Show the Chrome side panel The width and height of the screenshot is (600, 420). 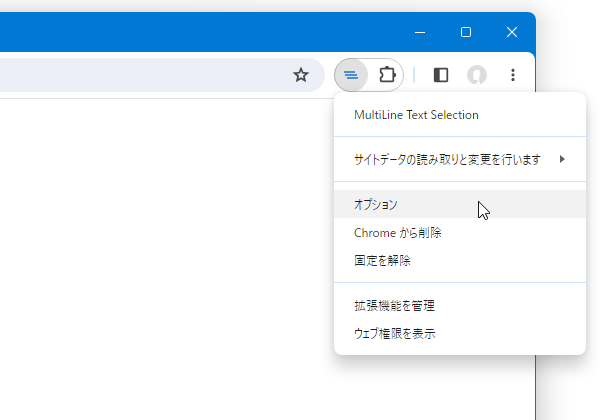tap(441, 75)
